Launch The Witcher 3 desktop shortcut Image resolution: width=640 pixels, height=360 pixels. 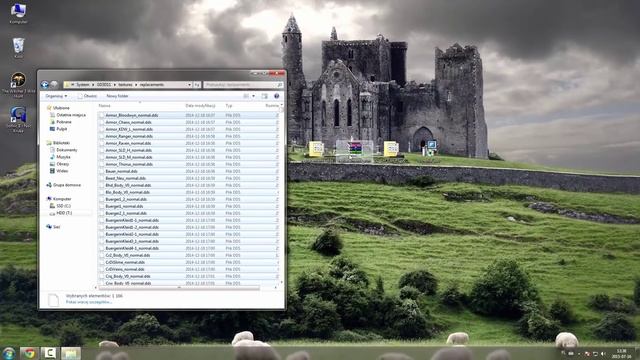tap(18, 84)
